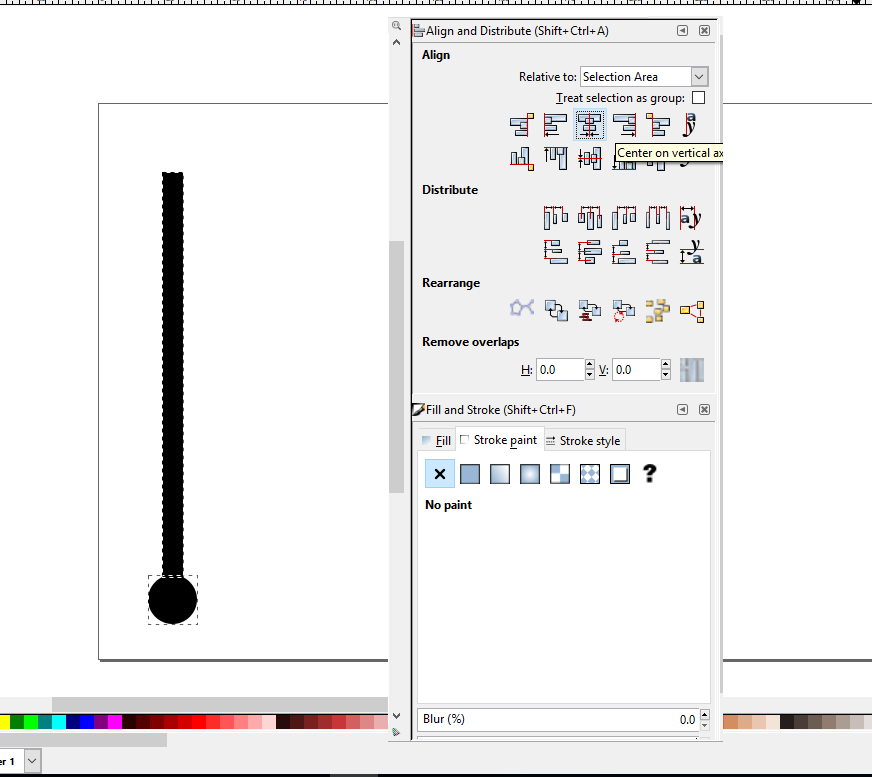Align left edges to anchor's right edge
The image size is (872, 777).
(658, 125)
